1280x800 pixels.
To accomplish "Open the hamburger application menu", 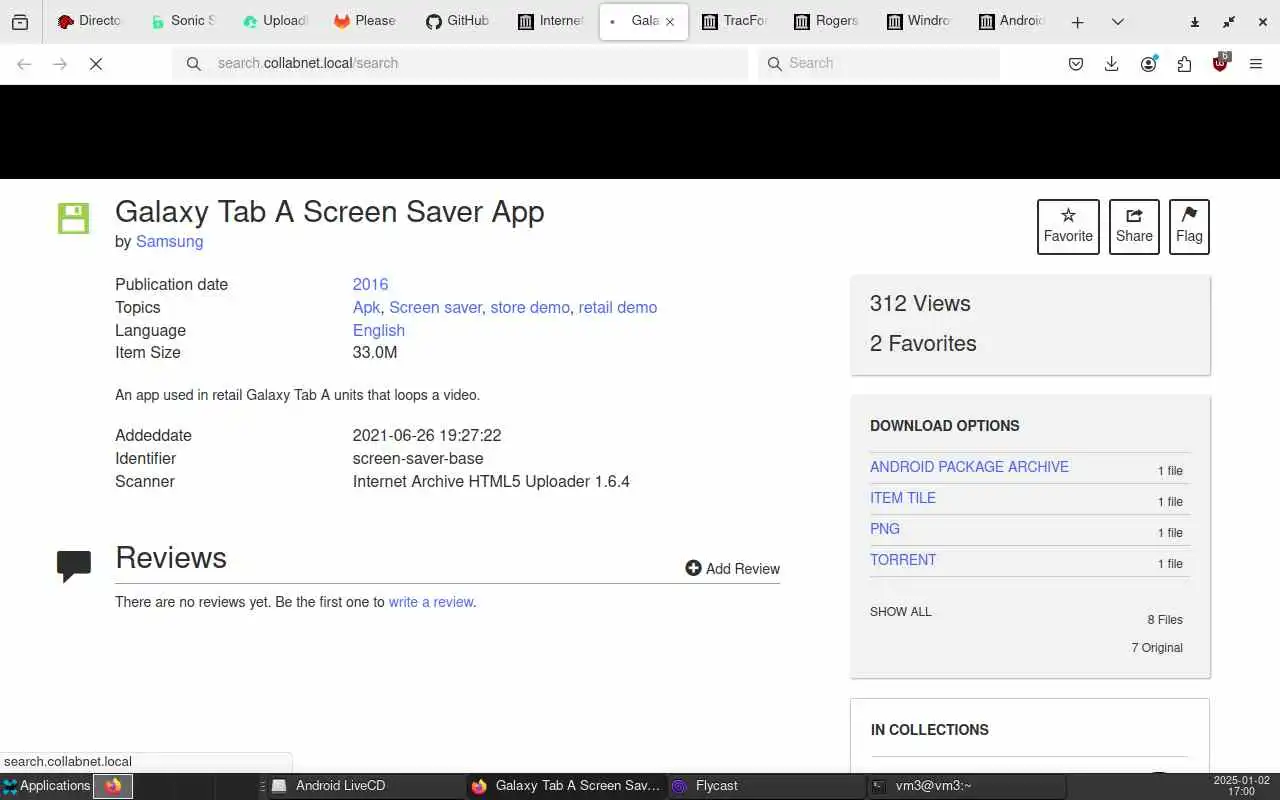I will 1256,64.
